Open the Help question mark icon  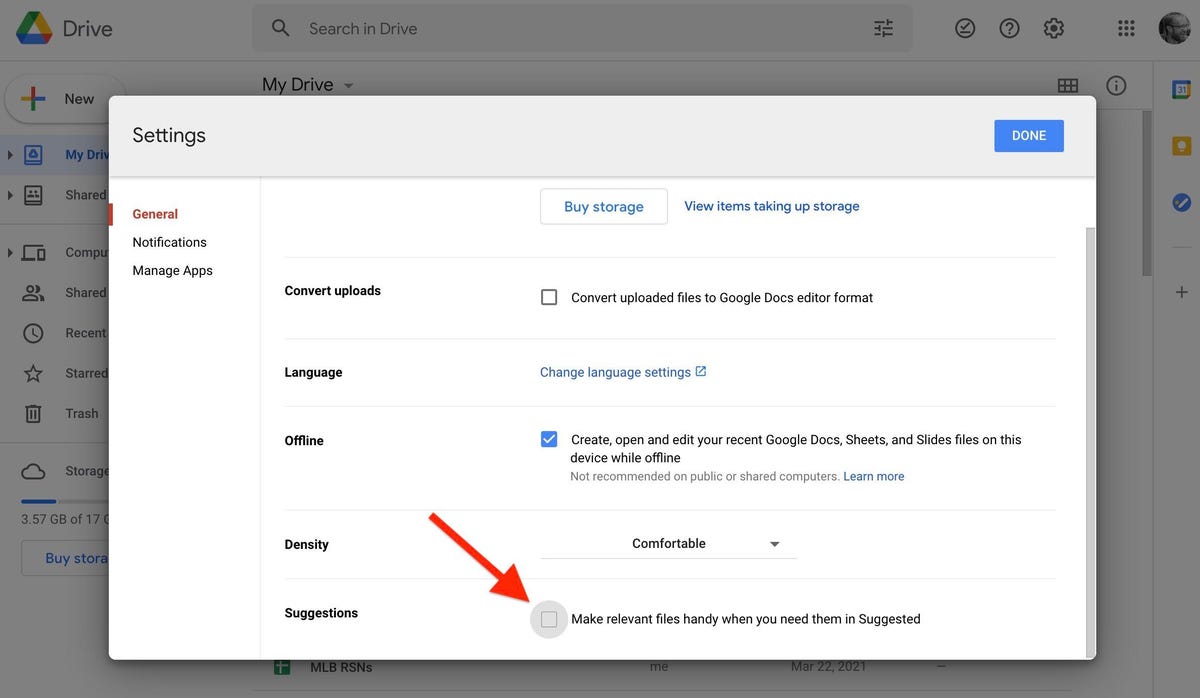click(x=1009, y=28)
